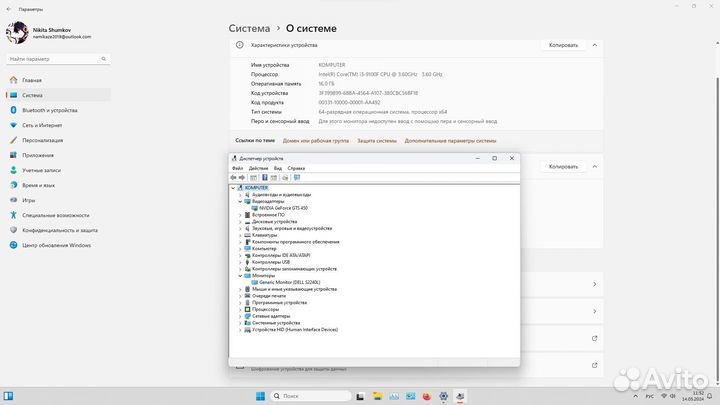Click the Windows Start button on taskbar
The height and width of the screenshot is (405, 720).
[261, 395]
